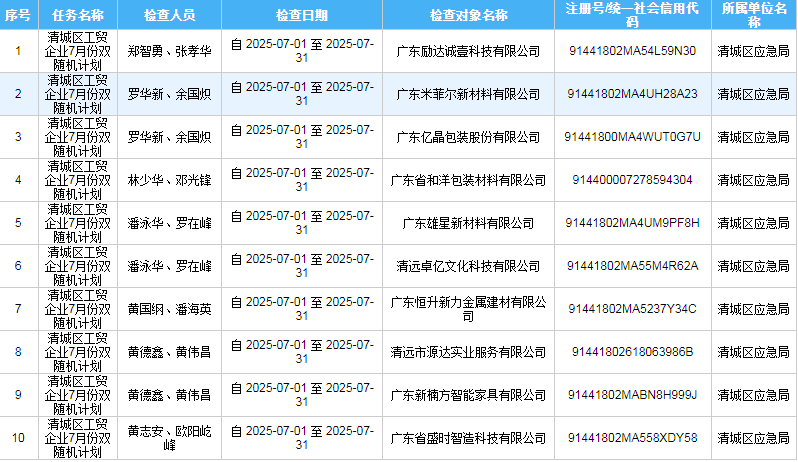Screen dimensions: 798x462
Task: Select the 所属单位名称 column header
Action: click(x=754, y=15)
